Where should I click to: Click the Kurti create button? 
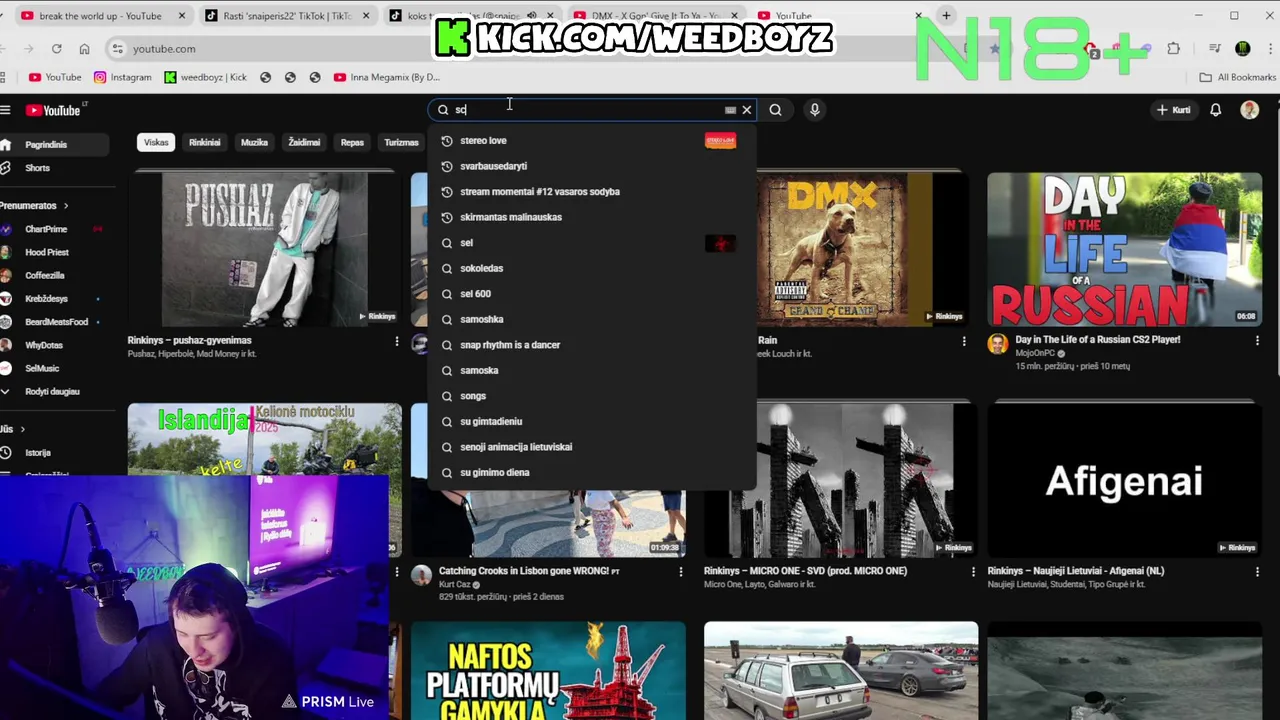(1174, 110)
